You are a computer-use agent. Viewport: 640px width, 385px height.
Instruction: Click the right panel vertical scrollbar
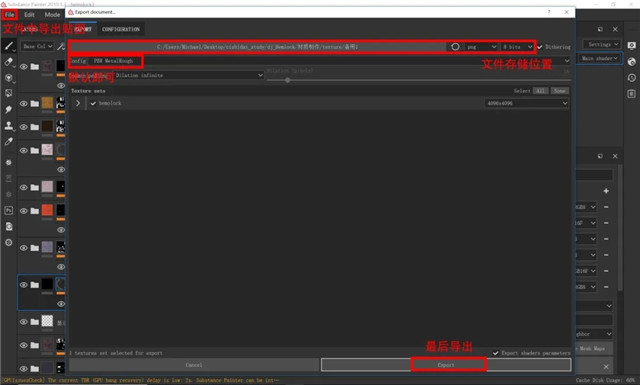click(x=620, y=227)
